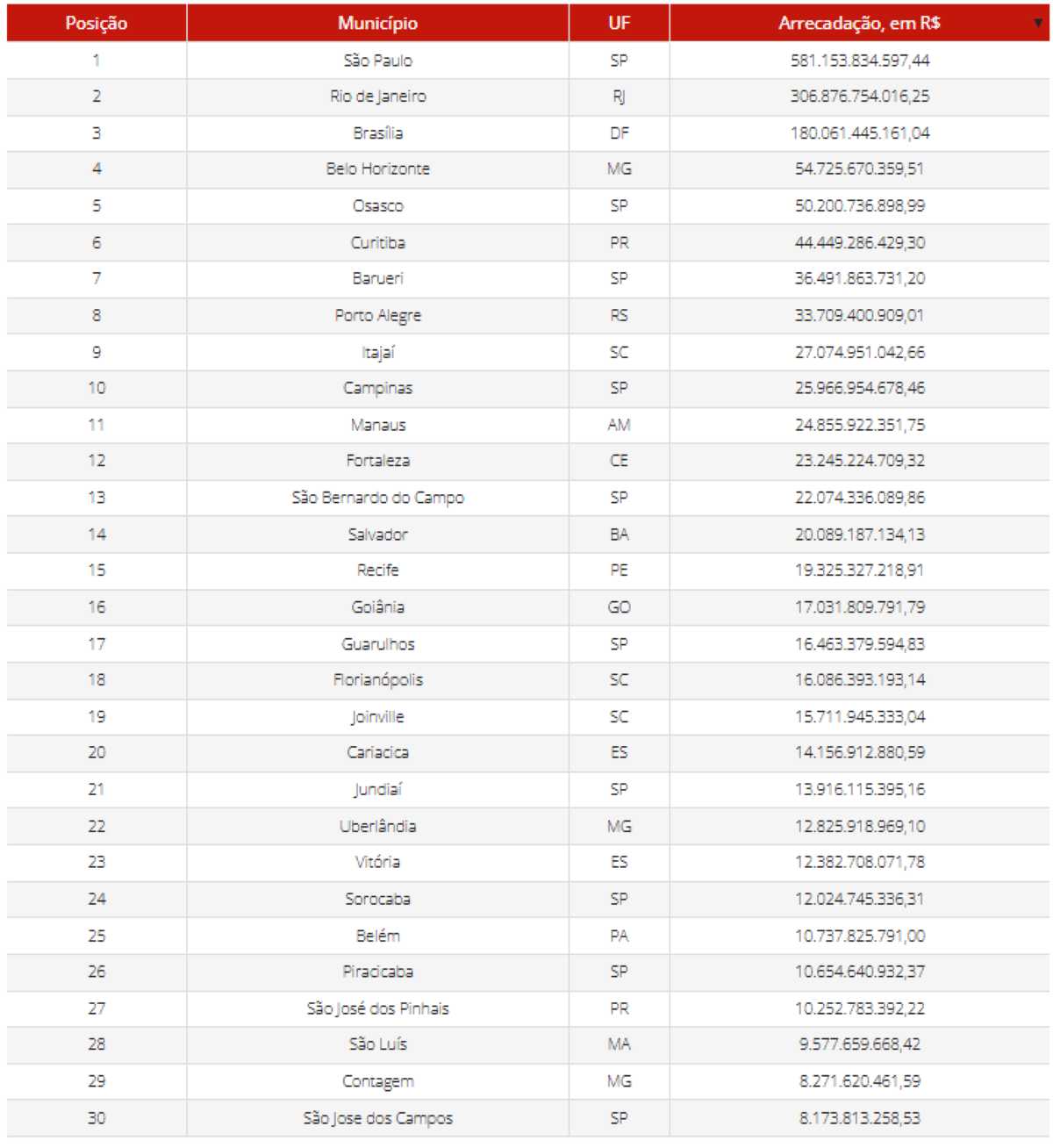Image resolution: width=1053 pixels, height=1148 pixels.
Task: Click the UF column header
Action: click(x=619, y=24)
